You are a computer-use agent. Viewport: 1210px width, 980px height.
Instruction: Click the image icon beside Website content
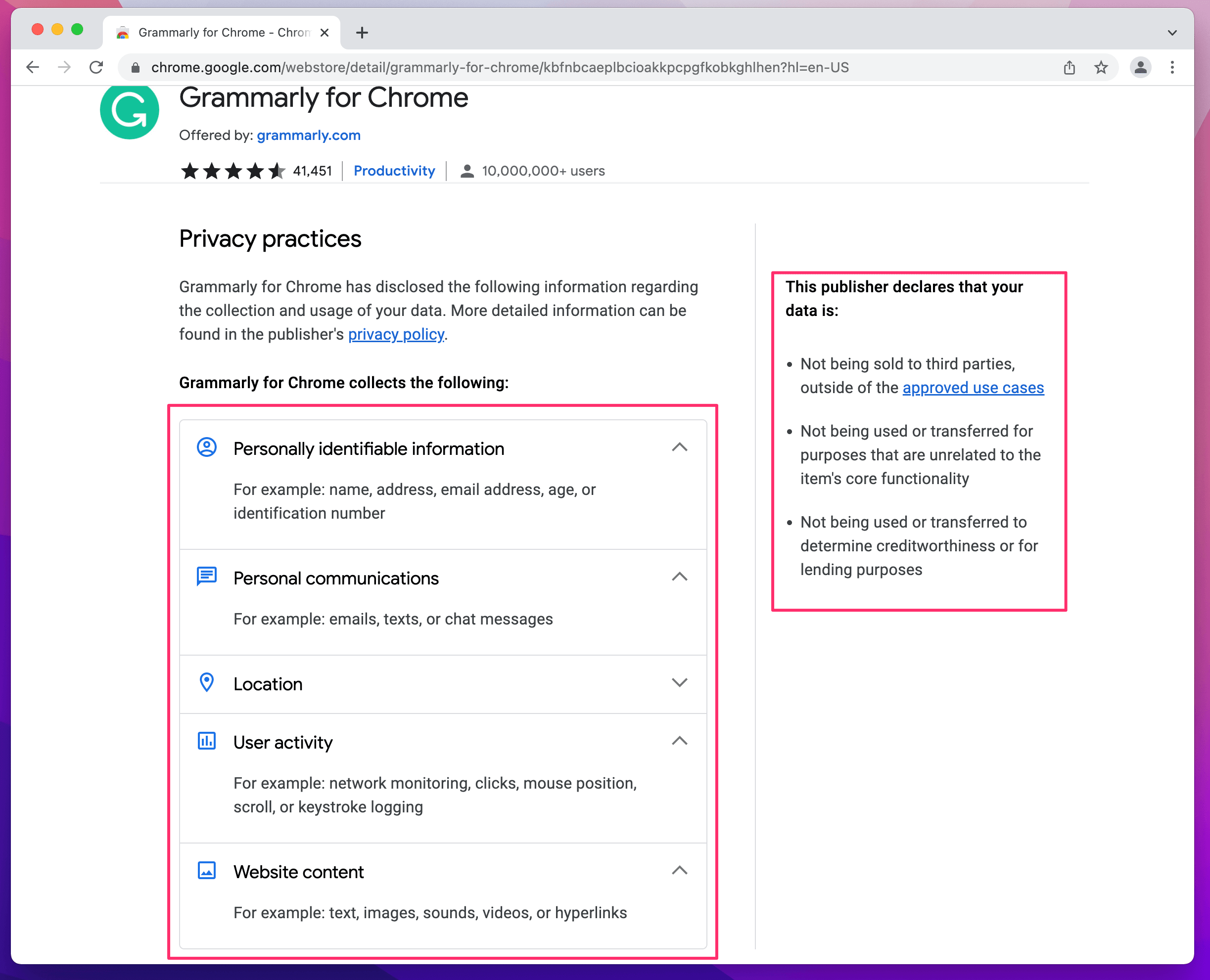(207, 871)
